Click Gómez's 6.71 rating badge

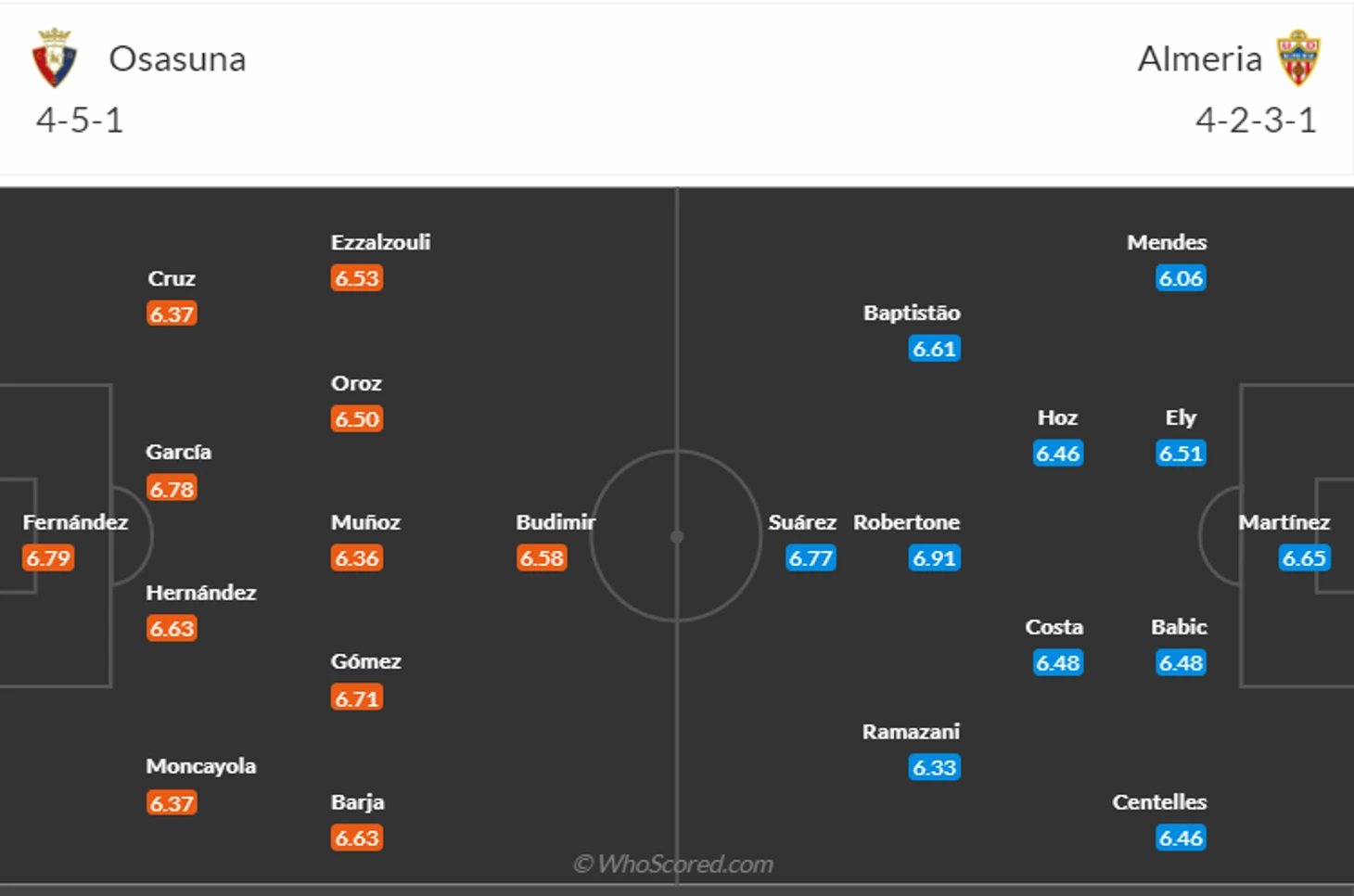point(357,698)
